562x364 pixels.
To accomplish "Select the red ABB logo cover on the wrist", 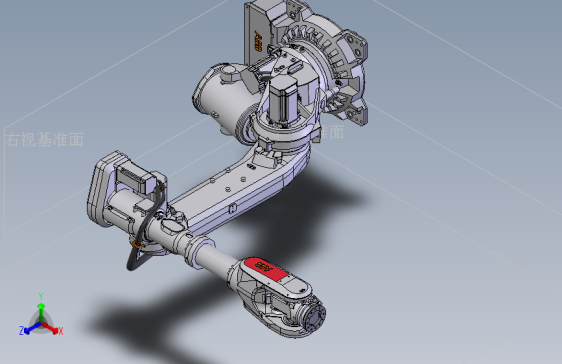I will [266, 268].
